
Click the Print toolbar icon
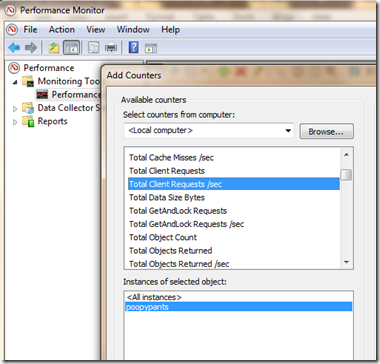click(x=111, y=48)
